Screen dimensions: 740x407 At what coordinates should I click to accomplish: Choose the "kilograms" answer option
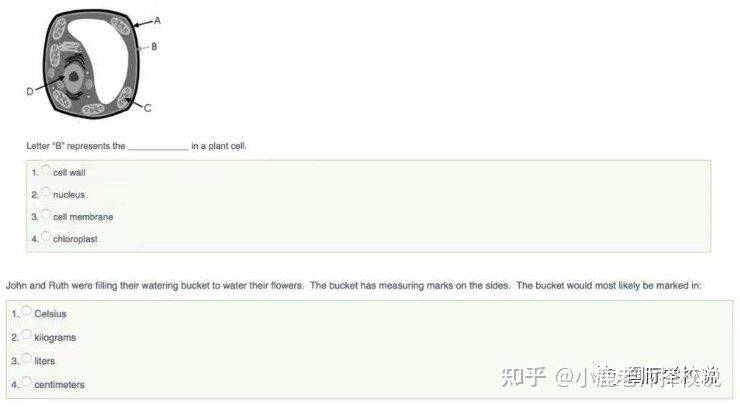pyautogui.click(x=27, y=335)
